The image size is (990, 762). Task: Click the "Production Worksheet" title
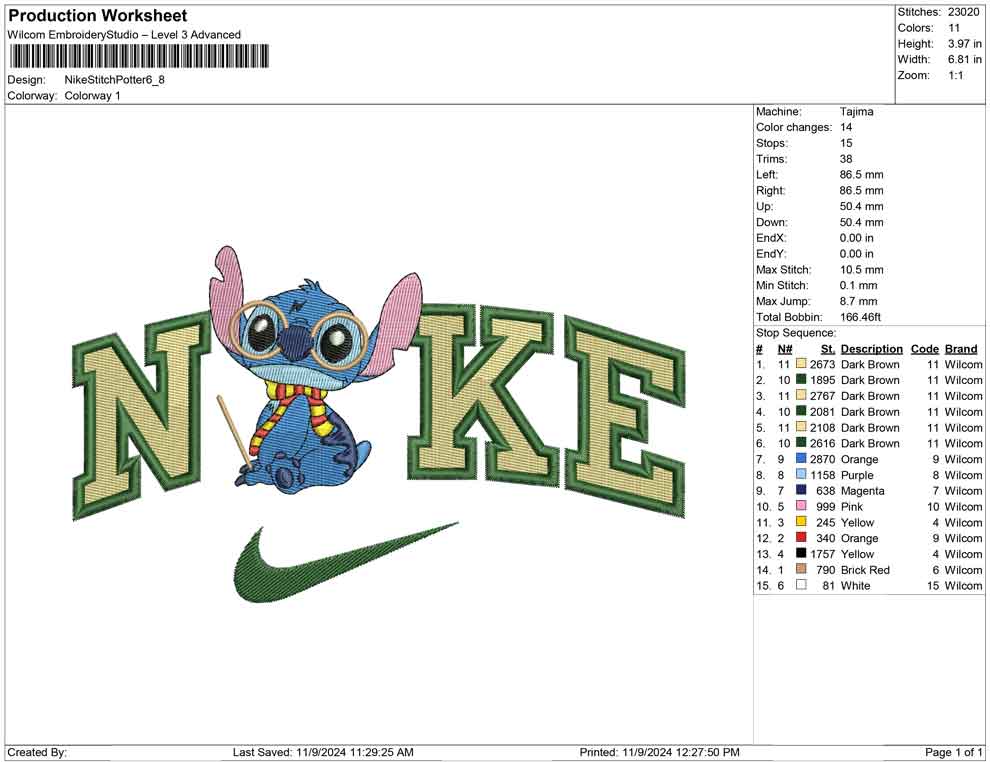click(98, 16)
